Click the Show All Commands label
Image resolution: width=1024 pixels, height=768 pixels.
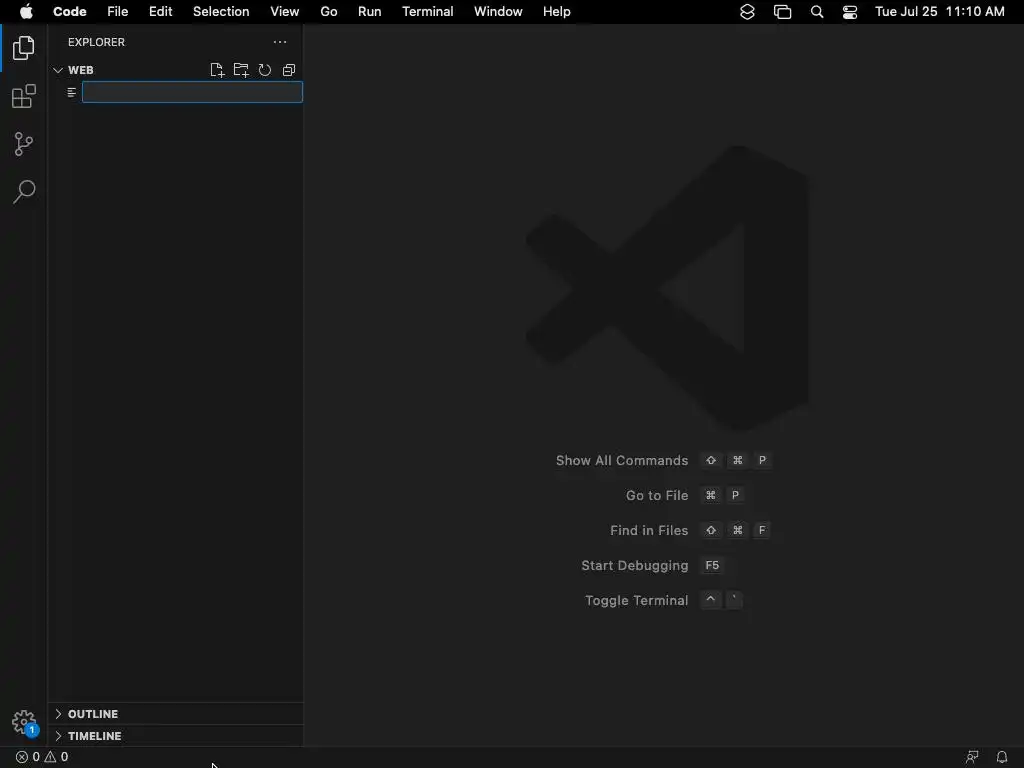pos(622,460)
